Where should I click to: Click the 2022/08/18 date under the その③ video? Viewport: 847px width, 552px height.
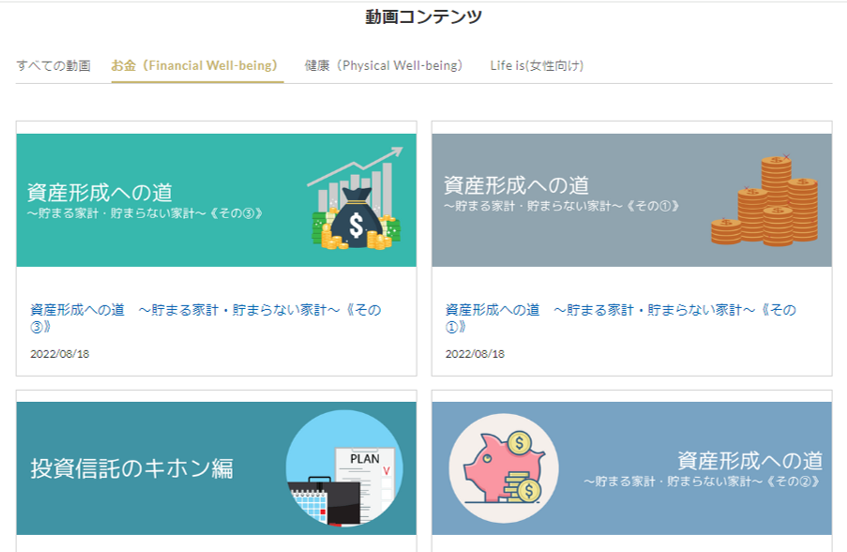[60, 354]
